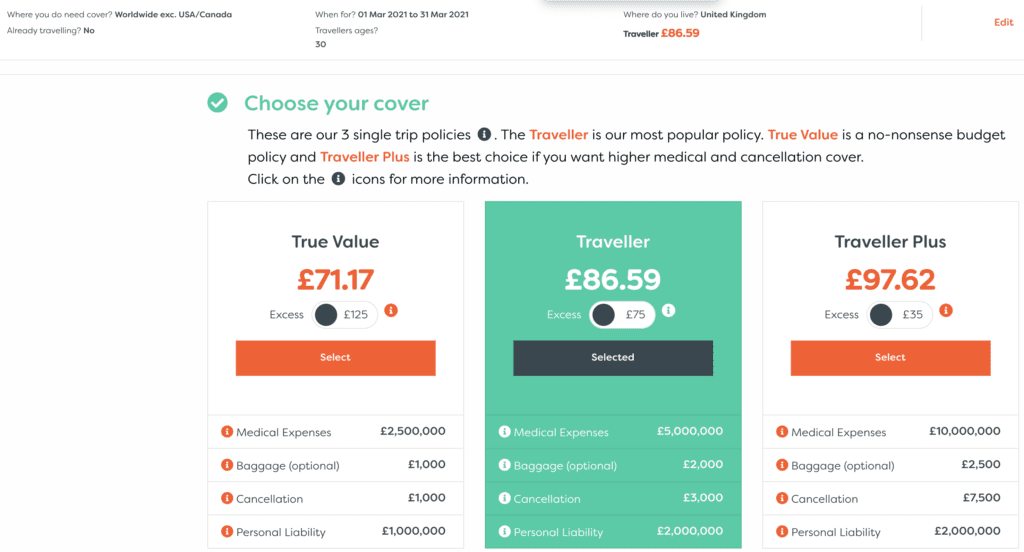The width and height of the screenshot is (1024, 552).
Task: Open info for Traveller Baggage (optional)
Action: pos(504,465)
